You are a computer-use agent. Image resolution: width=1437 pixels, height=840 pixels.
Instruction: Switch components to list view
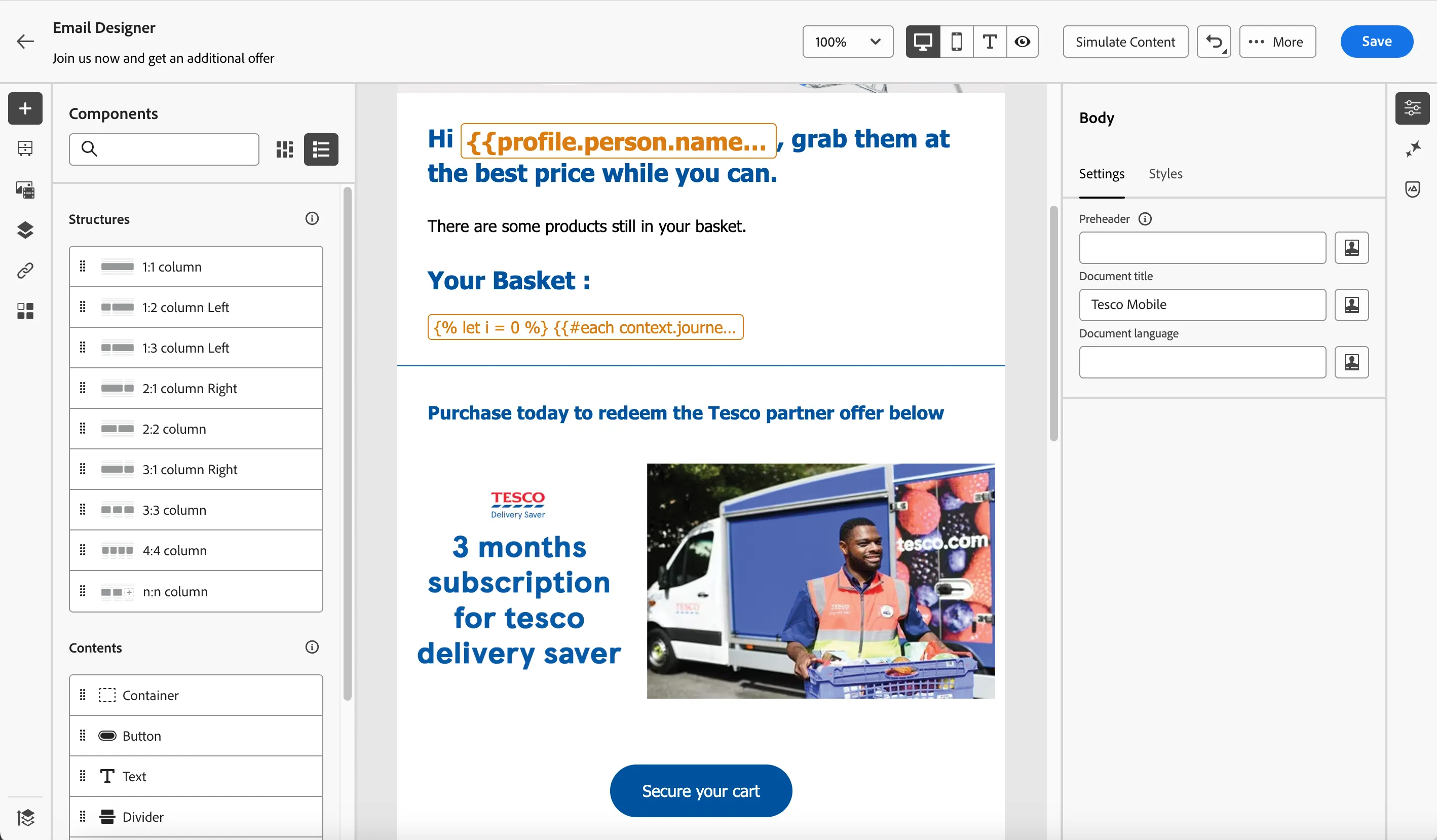tap(321, 149)
